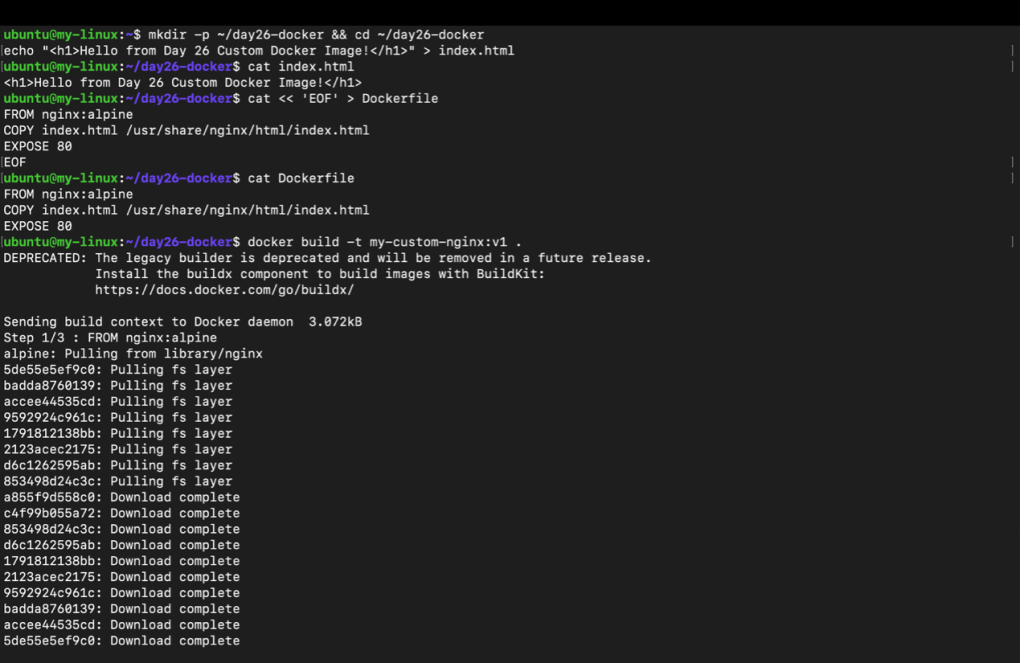Image resolution: width=1024 pixels, height=663 pixels.
Task: Click "badda8760139: Download complete" line
Action: 122,609
